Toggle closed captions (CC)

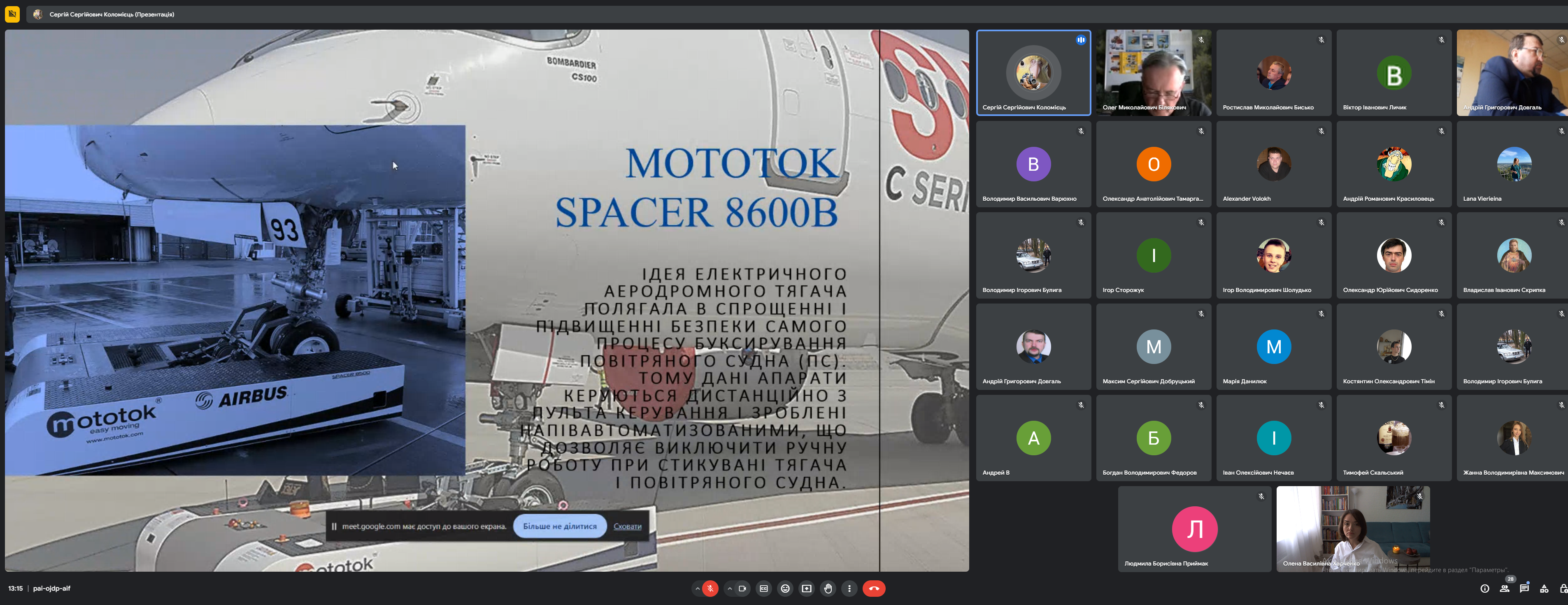point(763,588)
